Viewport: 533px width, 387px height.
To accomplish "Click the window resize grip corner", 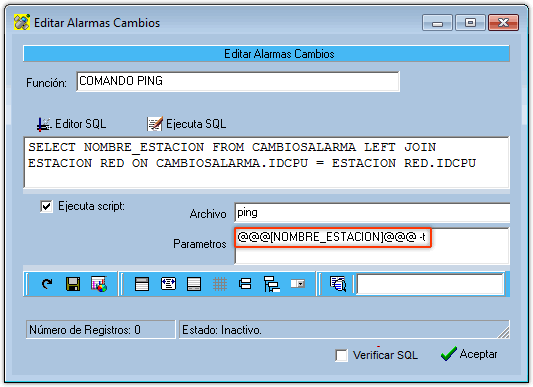I will coord(503,333).
